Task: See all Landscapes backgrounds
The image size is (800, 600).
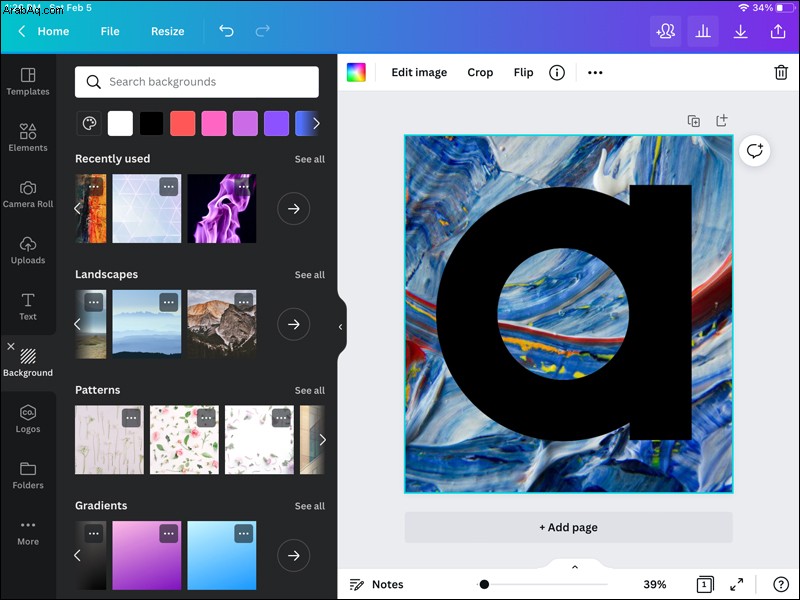Action: (x=310, y=275)
